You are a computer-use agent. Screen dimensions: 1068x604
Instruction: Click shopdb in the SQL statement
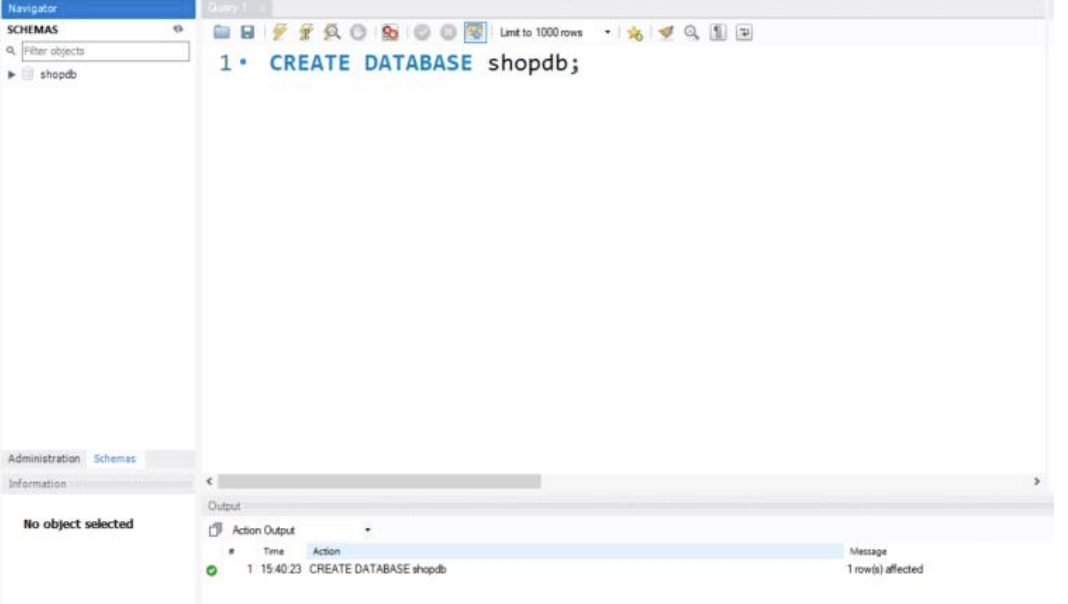[x=528, y=63]
